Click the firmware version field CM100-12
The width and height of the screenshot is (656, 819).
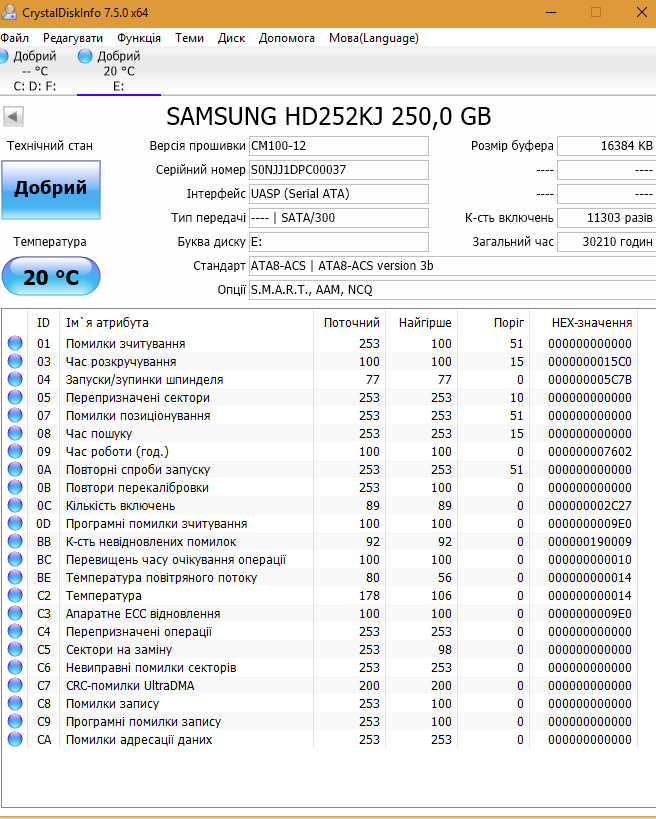coord(338,146)
